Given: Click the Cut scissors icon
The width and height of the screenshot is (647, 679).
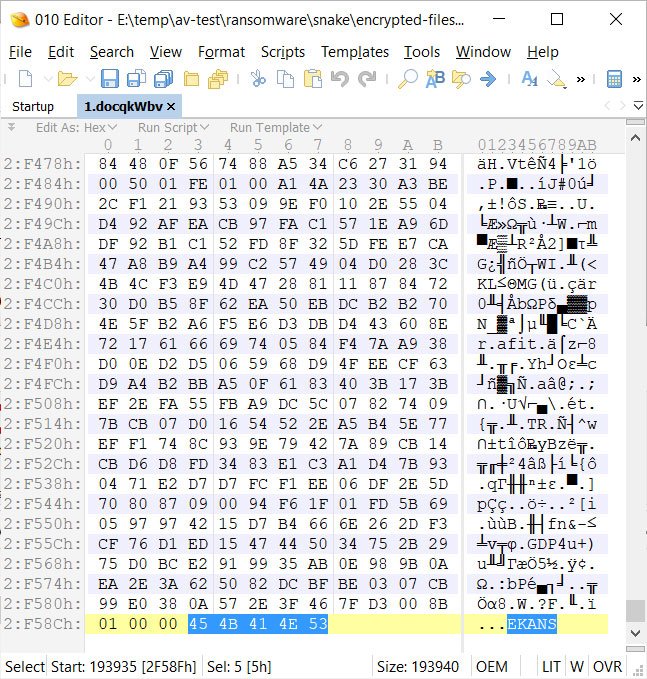Looking at the screenshot, I should [x=258, y=79].
